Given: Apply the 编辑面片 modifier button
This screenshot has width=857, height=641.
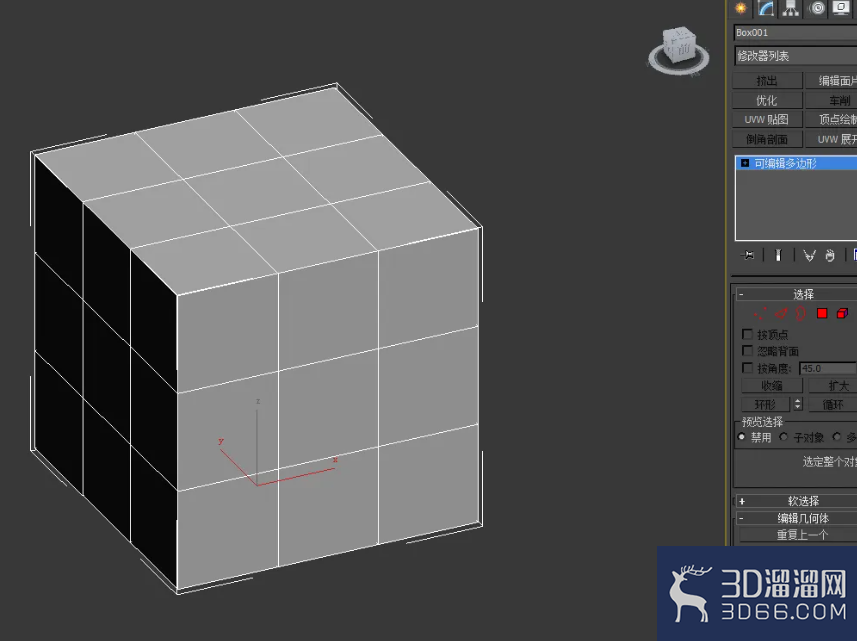Looking at the screenshot, I should (831, 81).
